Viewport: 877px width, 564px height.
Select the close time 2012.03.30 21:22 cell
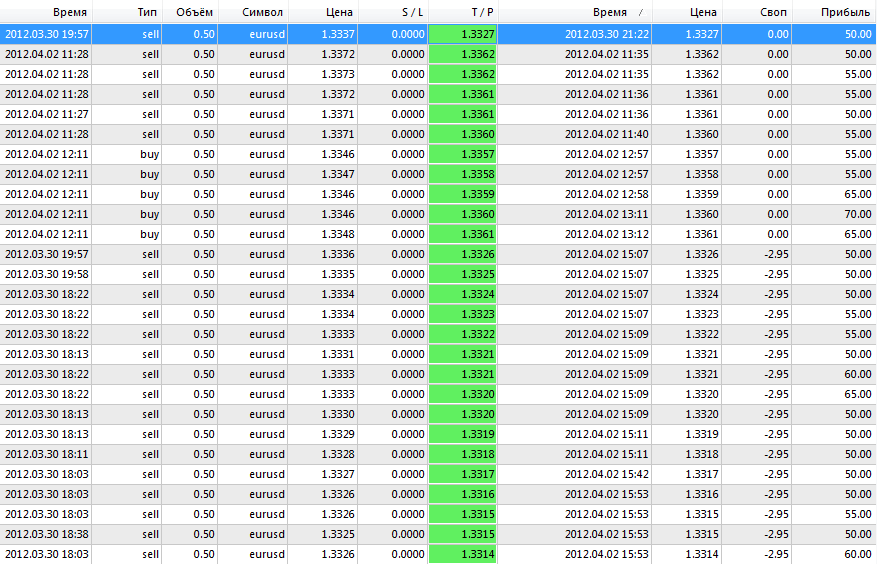[x=575, y=34]
